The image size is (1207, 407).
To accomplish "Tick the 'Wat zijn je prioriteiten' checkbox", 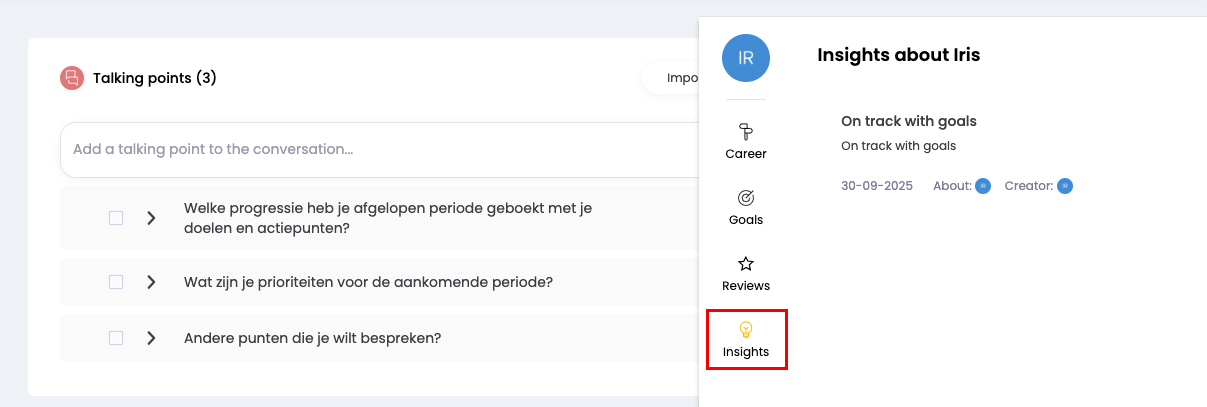I will pyautogui.click(x=116, y=282).
